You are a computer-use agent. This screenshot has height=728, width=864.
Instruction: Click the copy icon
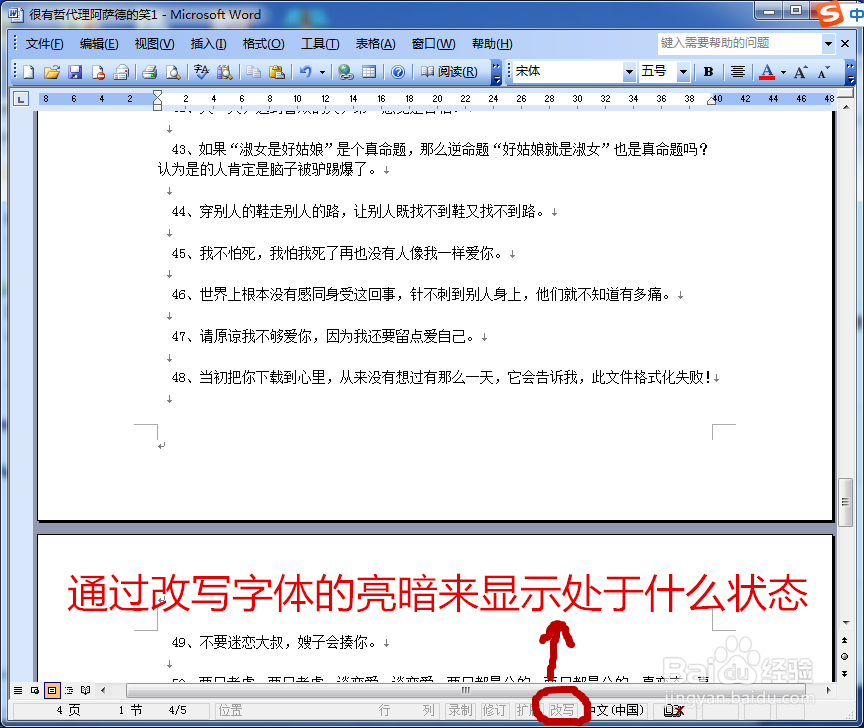click(253, 72)
